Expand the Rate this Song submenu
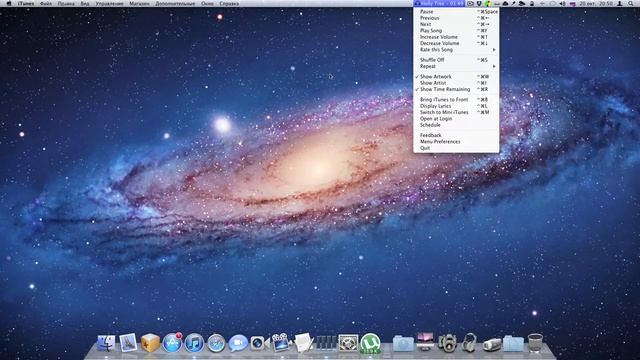Screen dimensions: 640x360 pyautogui.click(x=456, y=49)
